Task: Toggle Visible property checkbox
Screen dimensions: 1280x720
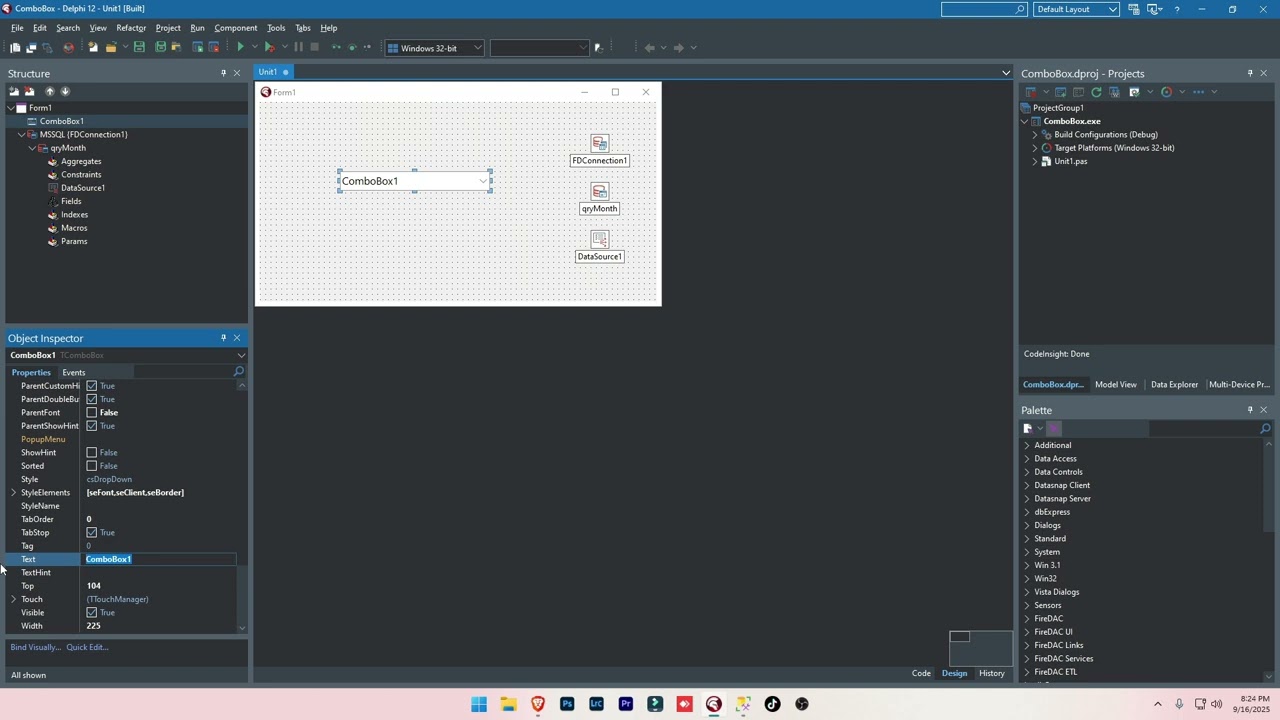Action: 92,612
